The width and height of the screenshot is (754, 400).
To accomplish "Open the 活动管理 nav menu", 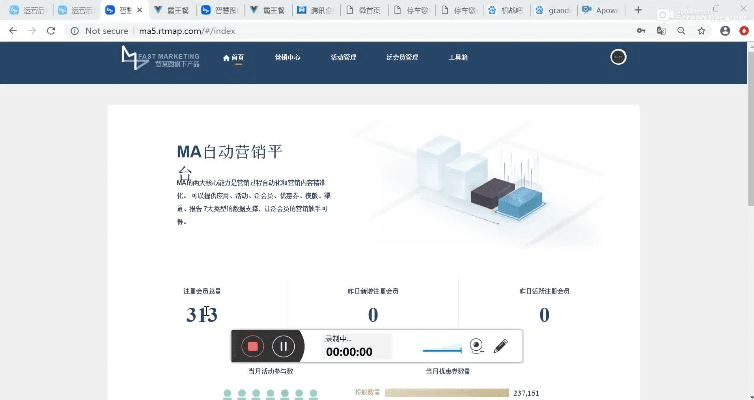I will (x=343, y=57).
